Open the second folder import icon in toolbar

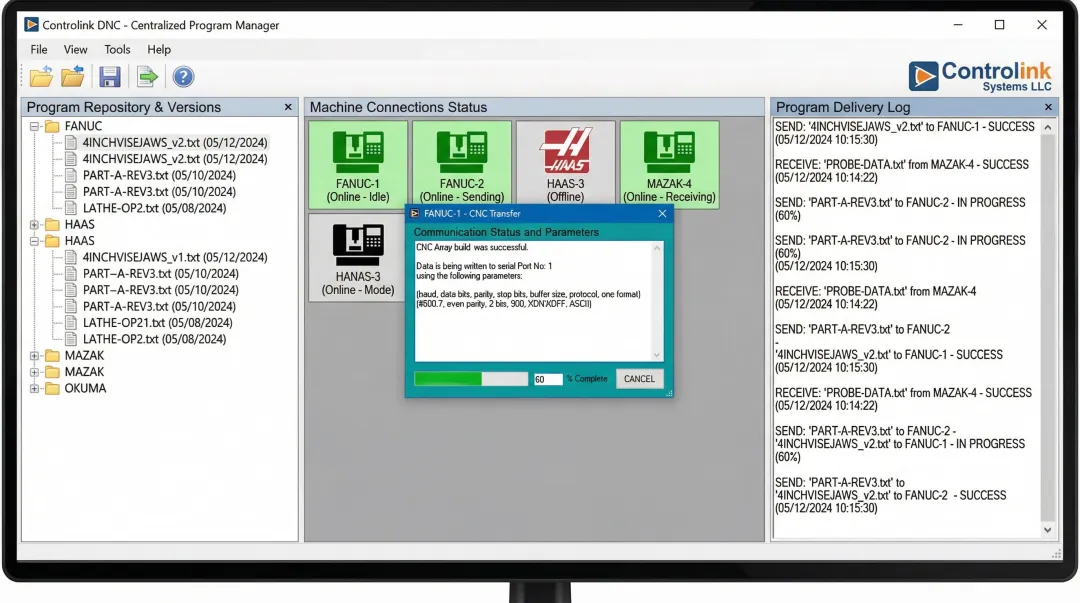pyautogui.click(x=72, y=76)
